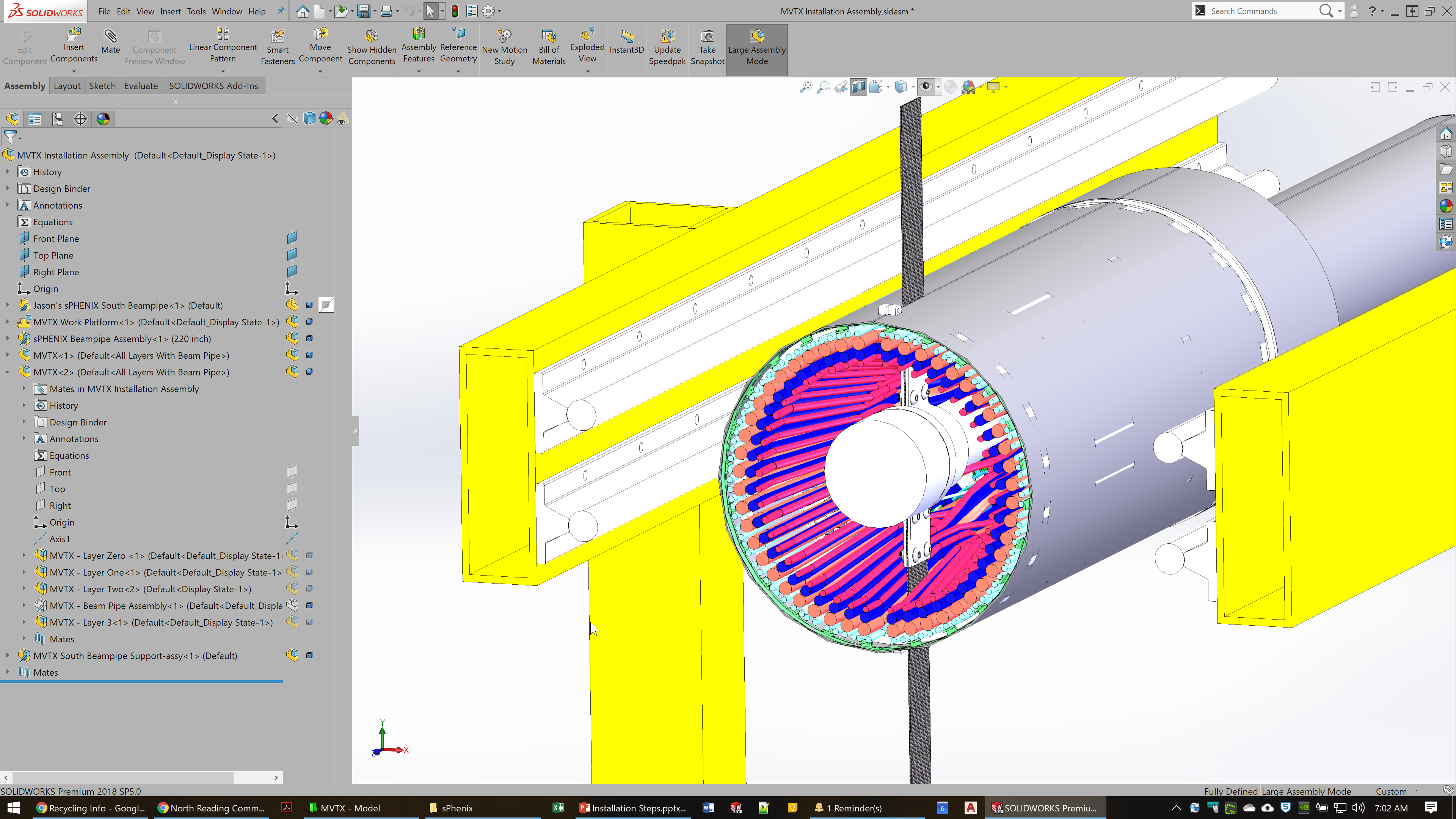
Task: Switch to the Layout tab
Action: coord(67,86)
